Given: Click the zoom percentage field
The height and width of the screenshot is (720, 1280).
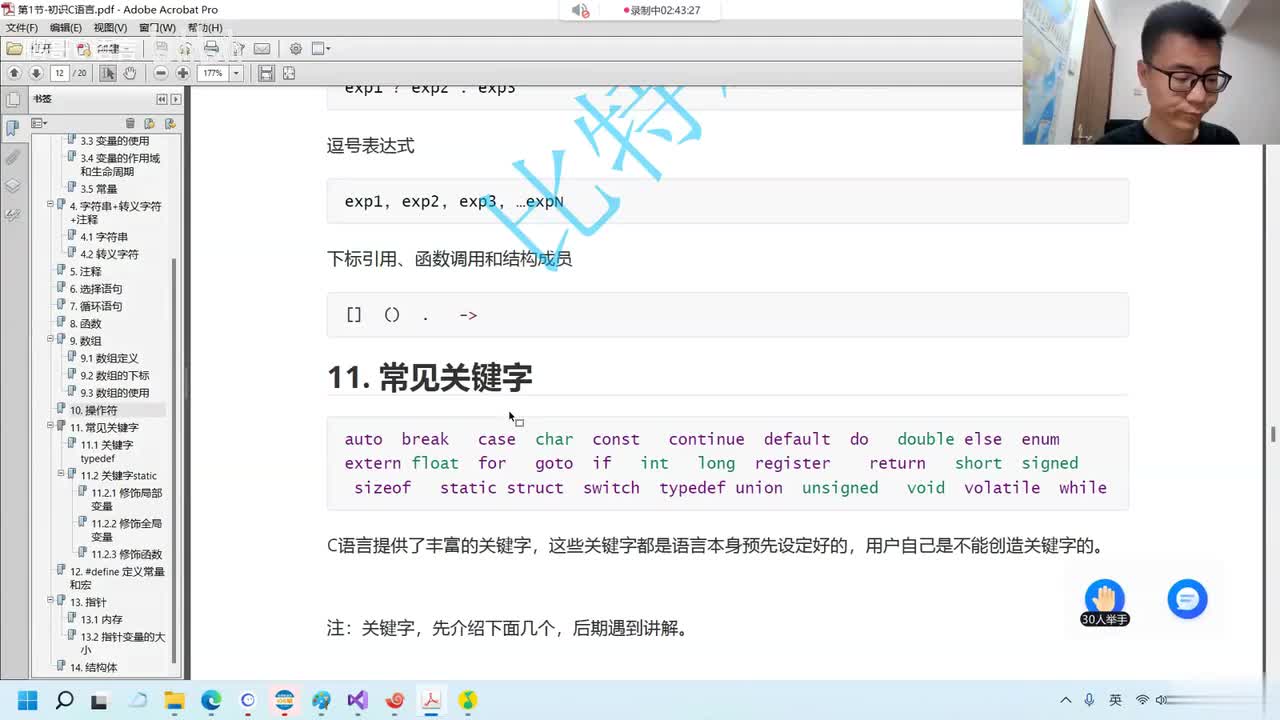Looking at the screenshot, I should tap(212, 73).
